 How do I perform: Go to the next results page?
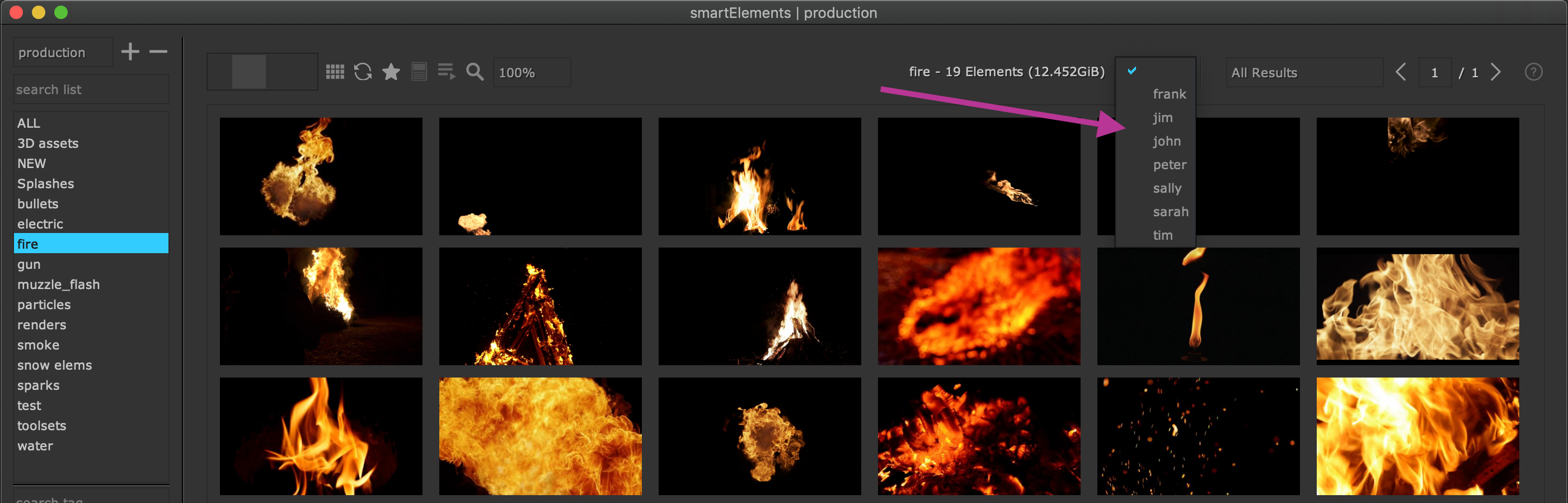coord(1496,72)
